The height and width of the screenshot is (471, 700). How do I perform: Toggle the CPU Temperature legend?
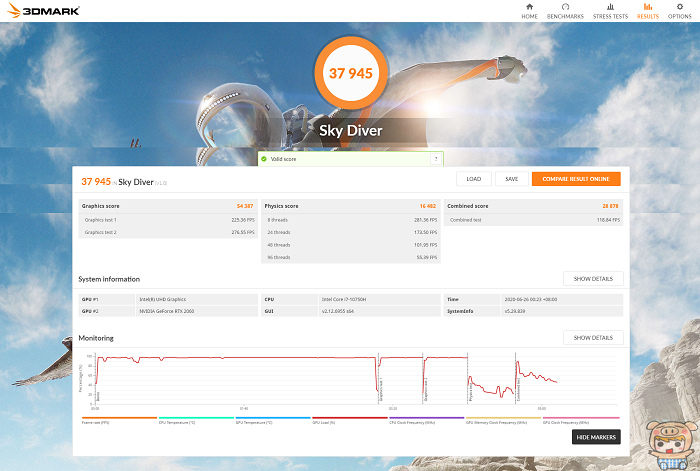click(196, 420)
